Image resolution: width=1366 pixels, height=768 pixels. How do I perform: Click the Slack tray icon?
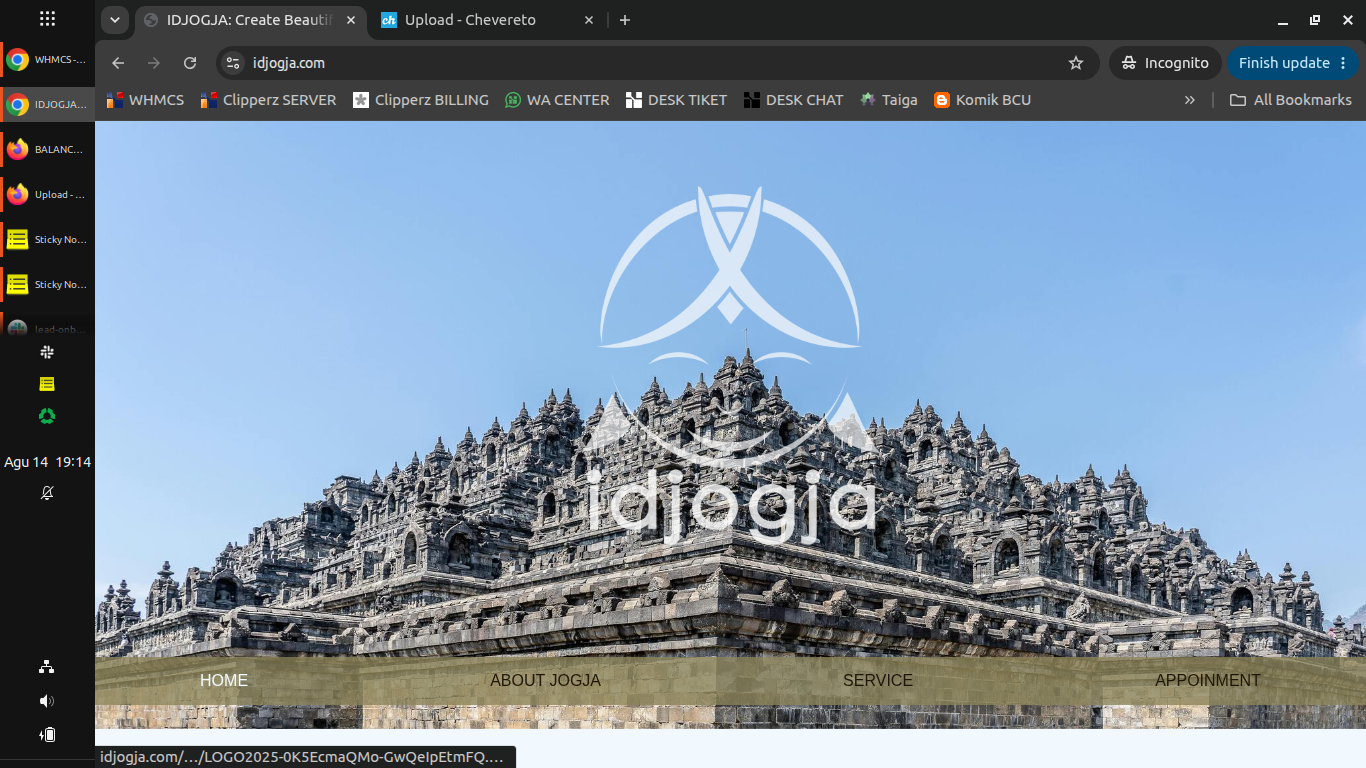coord(47,352)
